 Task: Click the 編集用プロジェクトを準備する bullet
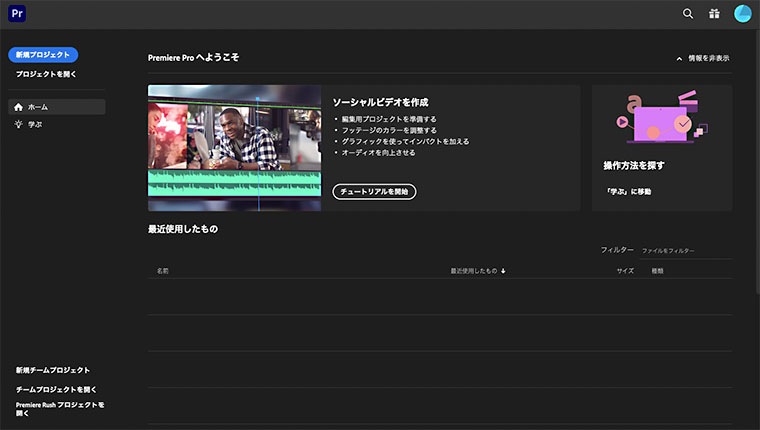pyautogui.click(x=389, y=119)
